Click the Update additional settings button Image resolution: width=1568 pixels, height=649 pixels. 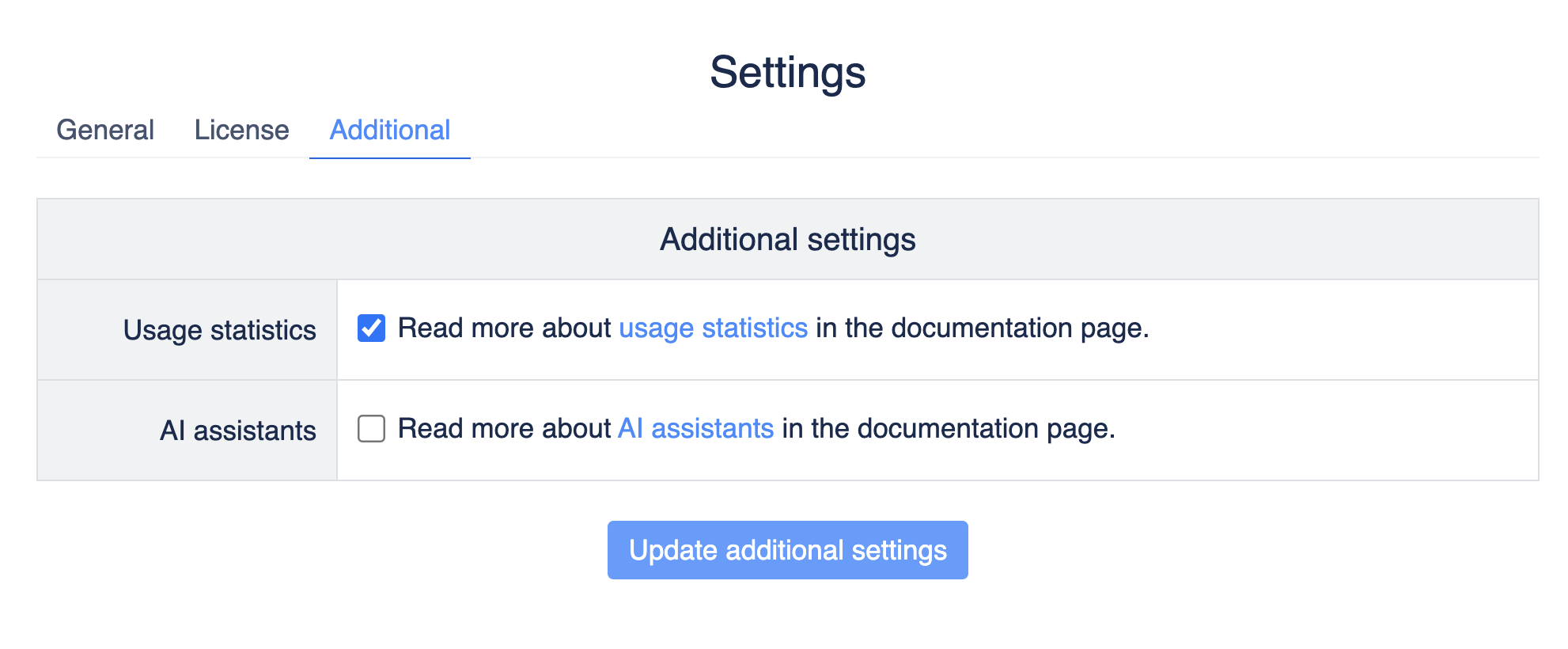click(787, 550)
